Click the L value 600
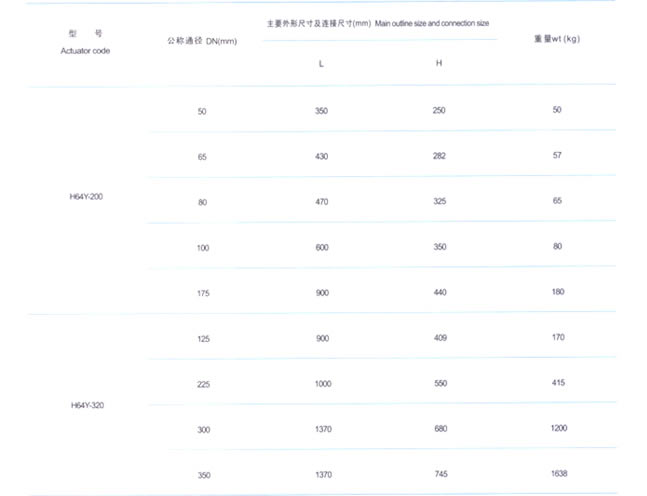Screen dimensions: 647x496 coord(321,247)
